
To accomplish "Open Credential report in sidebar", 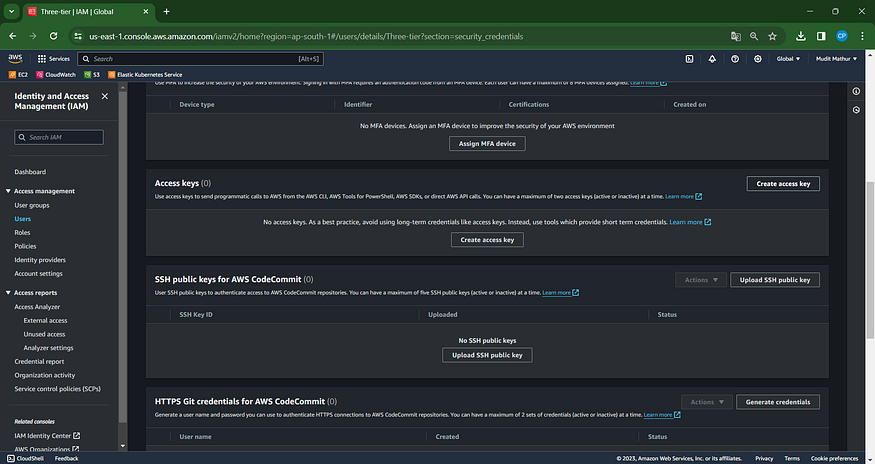I will tap(39, 362).
